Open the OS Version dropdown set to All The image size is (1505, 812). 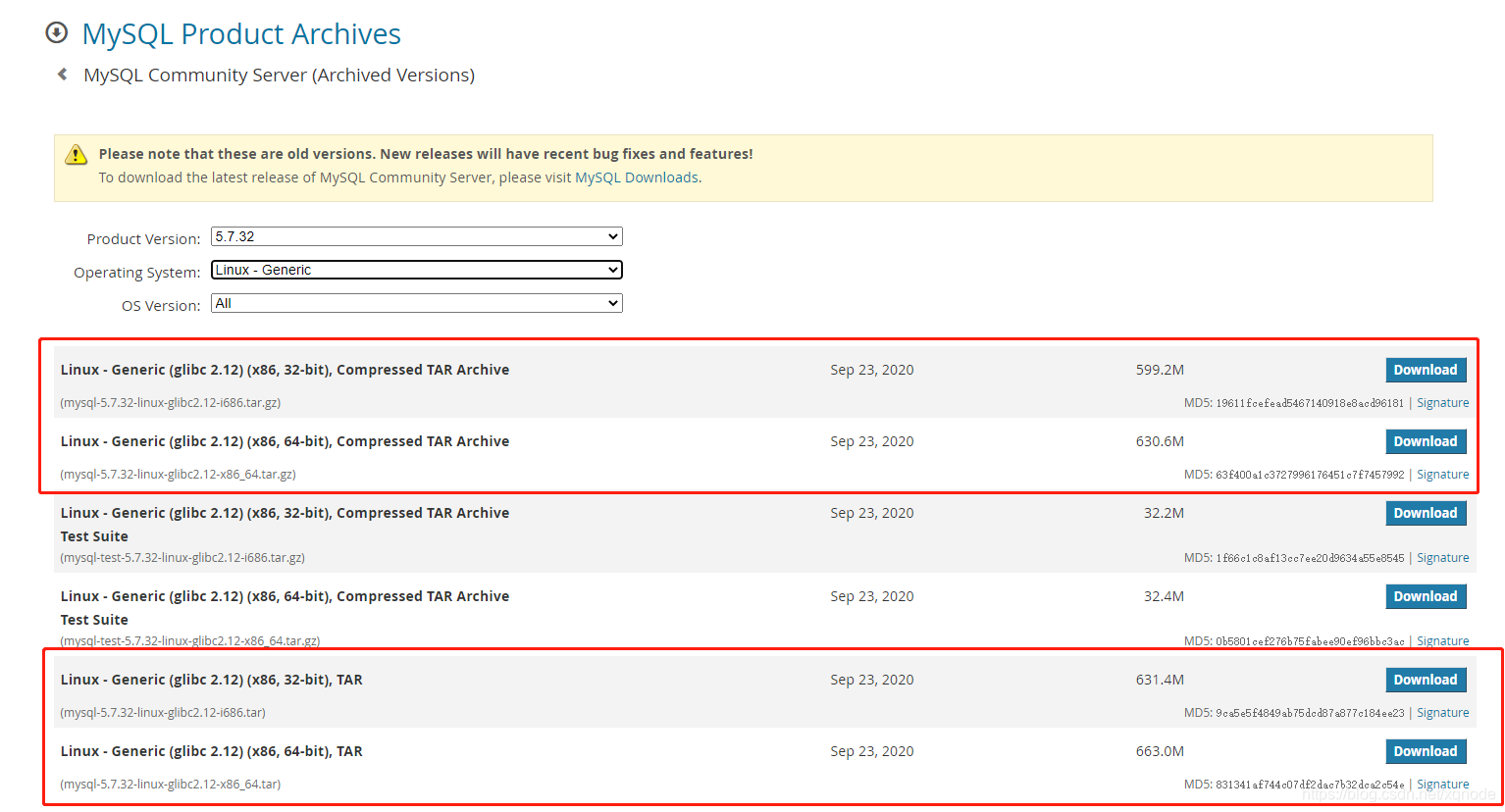point(417,303)
